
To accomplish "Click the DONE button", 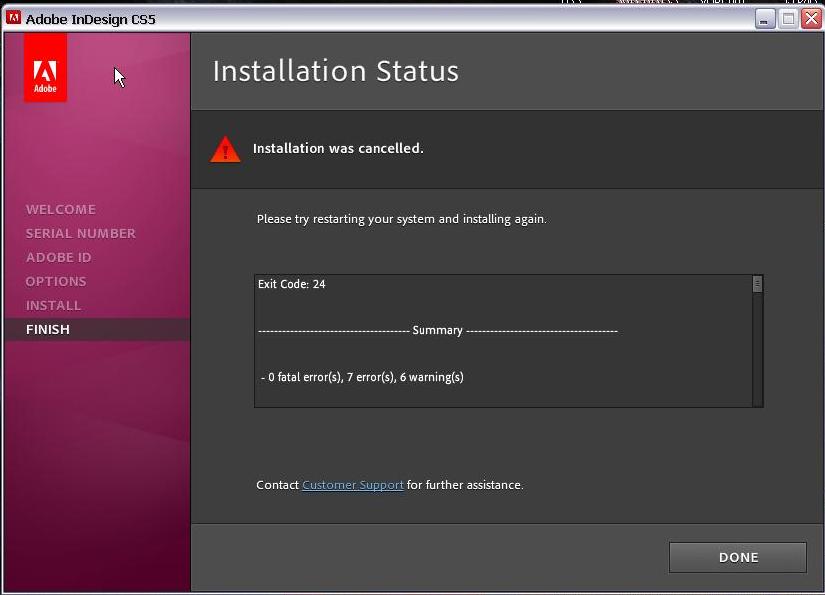I will point(738,557).
